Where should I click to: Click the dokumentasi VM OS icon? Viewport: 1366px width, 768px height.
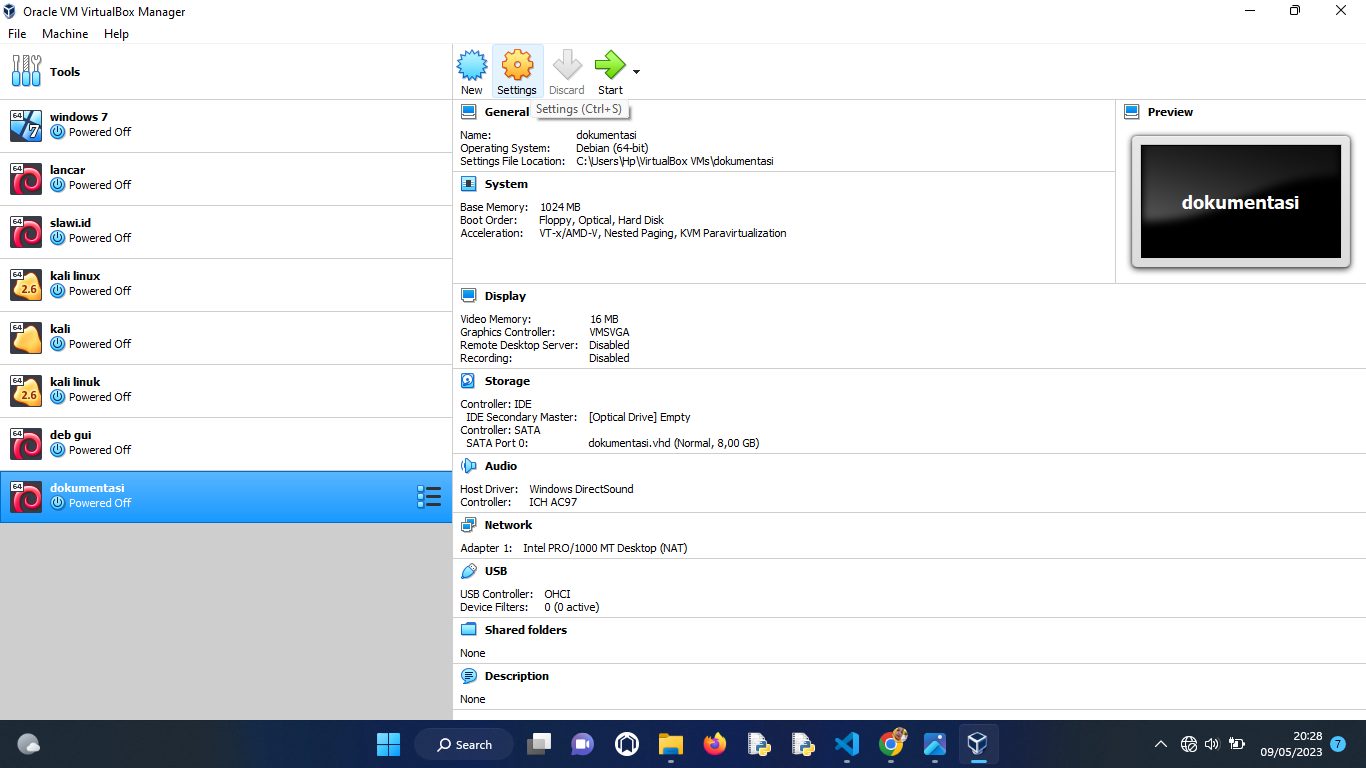[x=26, y=497]
